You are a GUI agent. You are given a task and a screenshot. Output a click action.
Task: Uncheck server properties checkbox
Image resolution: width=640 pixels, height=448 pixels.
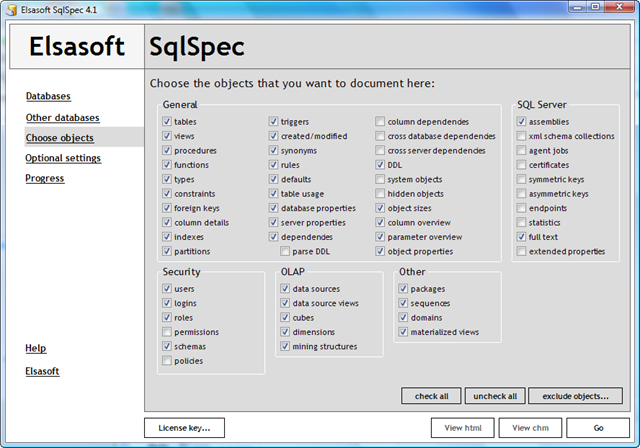(273, 222)
